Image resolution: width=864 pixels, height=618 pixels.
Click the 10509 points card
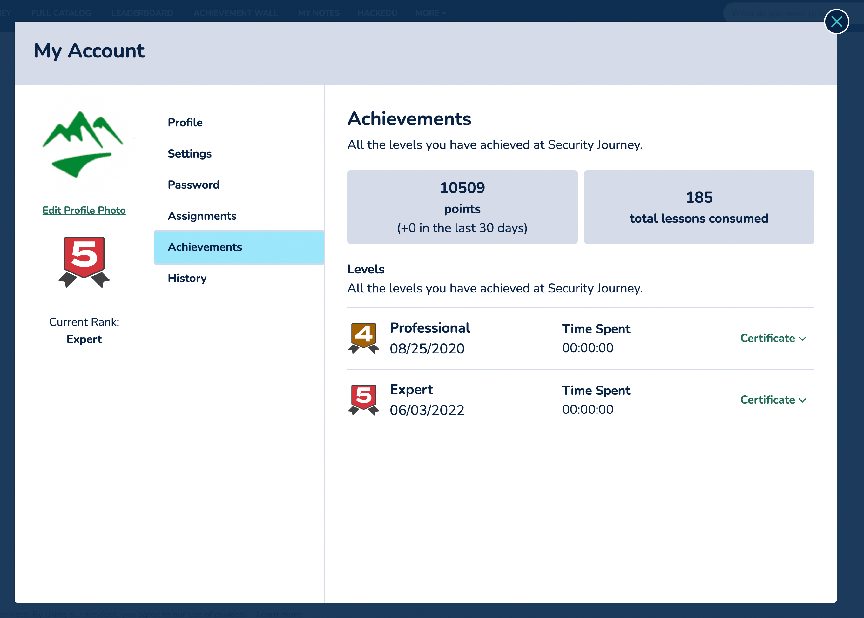[462, 207]
